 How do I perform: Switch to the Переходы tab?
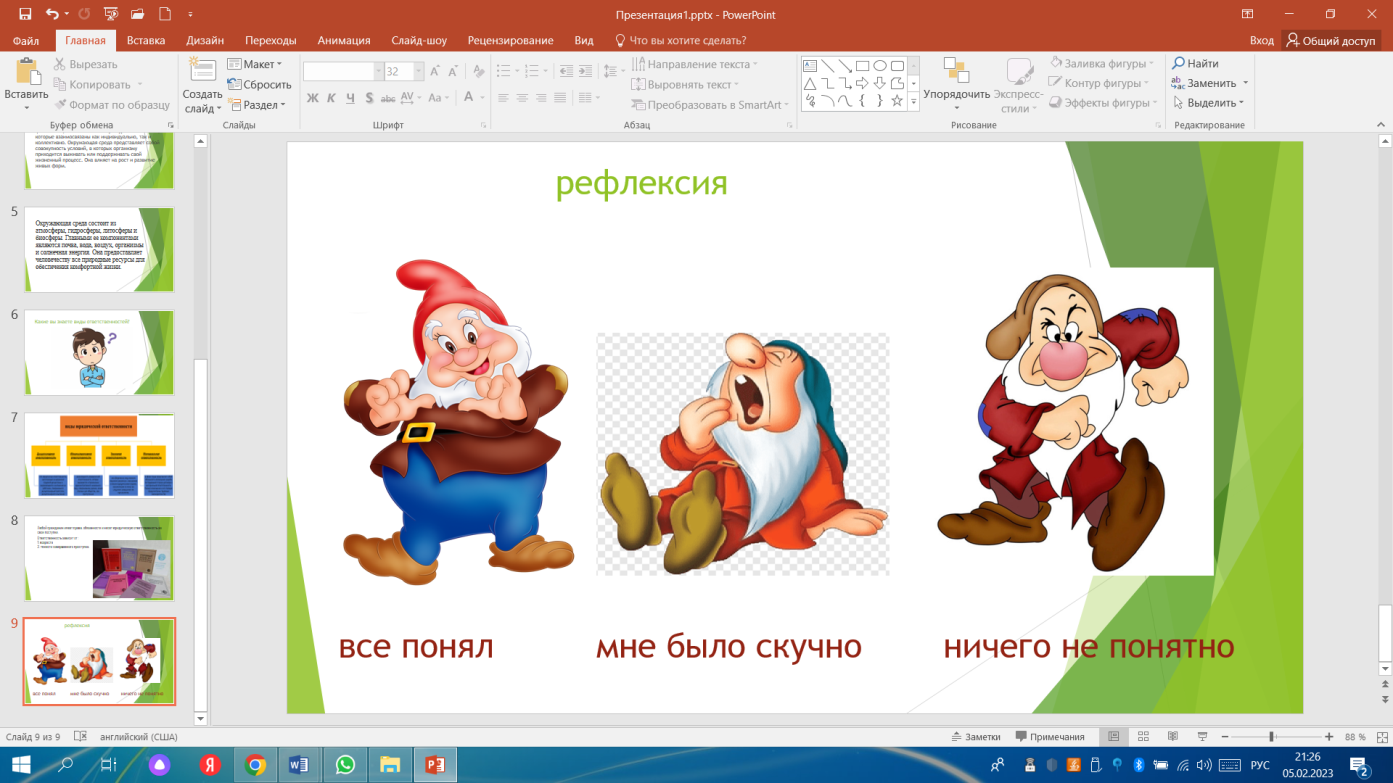[x=271, y=40]
